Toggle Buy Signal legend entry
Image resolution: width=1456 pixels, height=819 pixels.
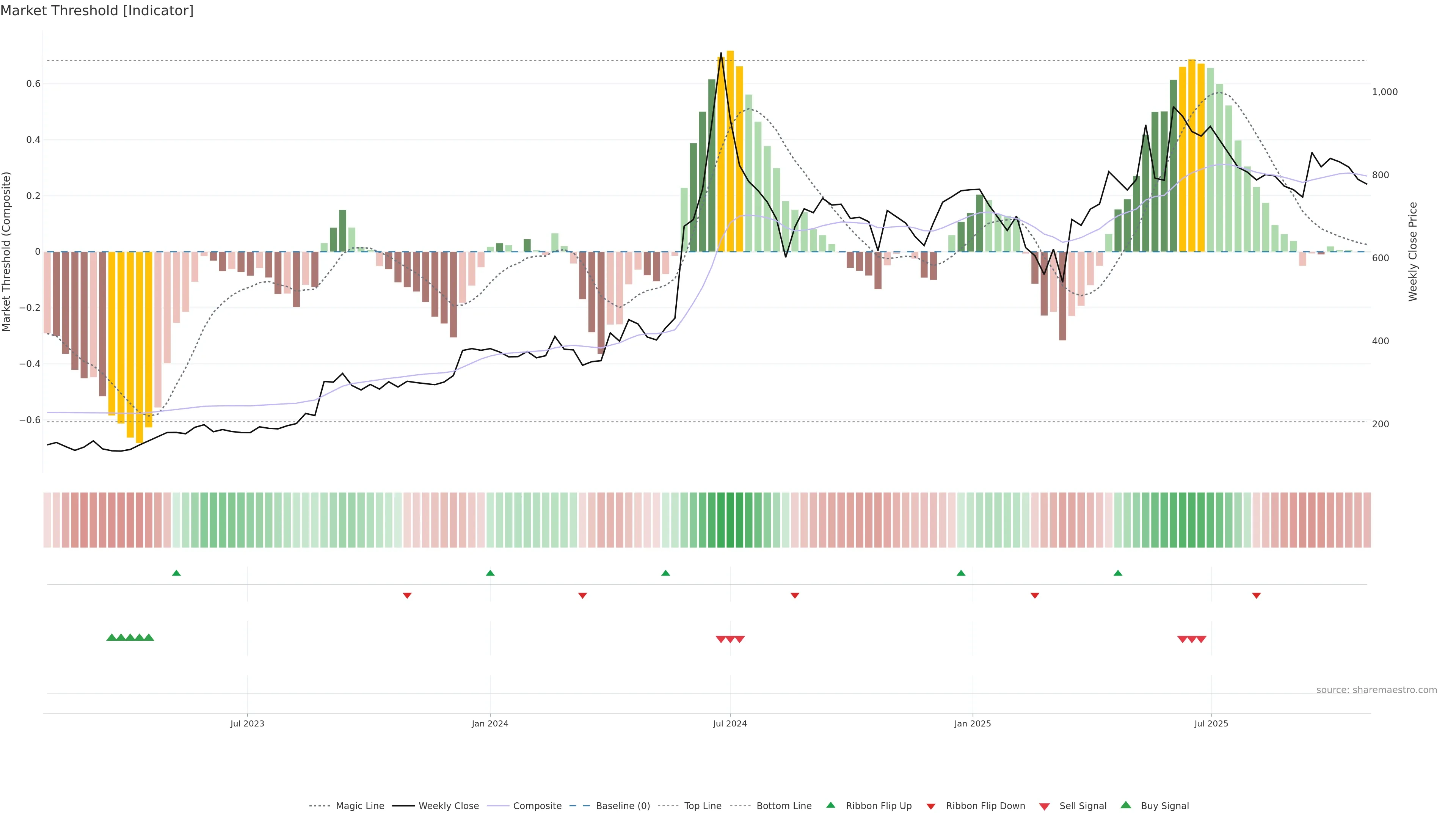[x=1164, y=805]
